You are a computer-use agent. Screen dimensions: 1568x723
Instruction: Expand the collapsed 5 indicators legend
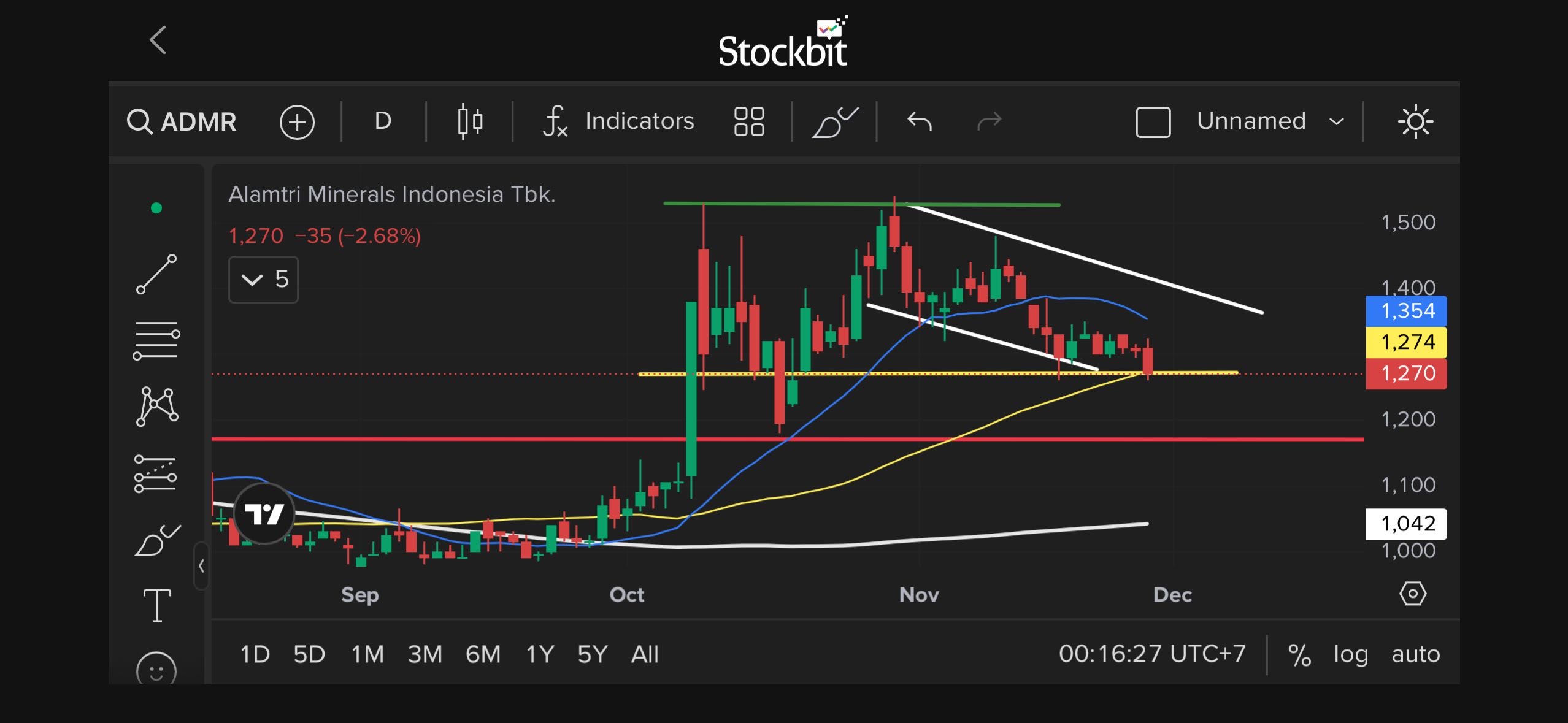263,280
